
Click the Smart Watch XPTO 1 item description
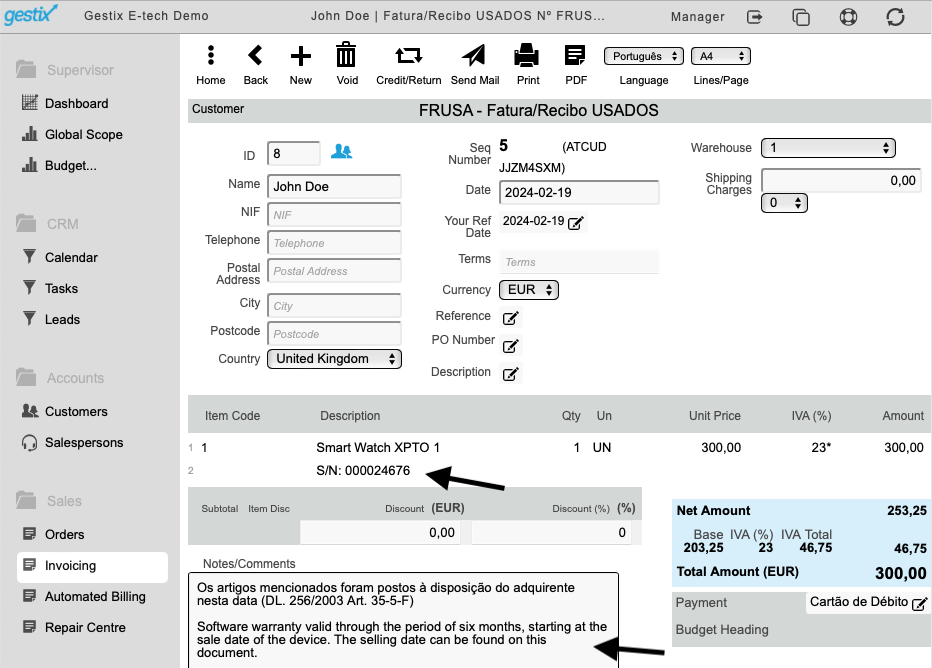click(x=377, y=448)
